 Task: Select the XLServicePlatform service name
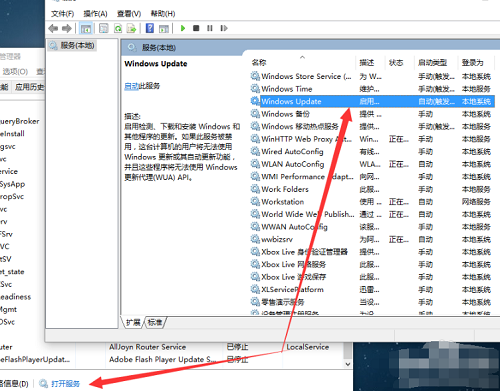[x=292, y=290]
